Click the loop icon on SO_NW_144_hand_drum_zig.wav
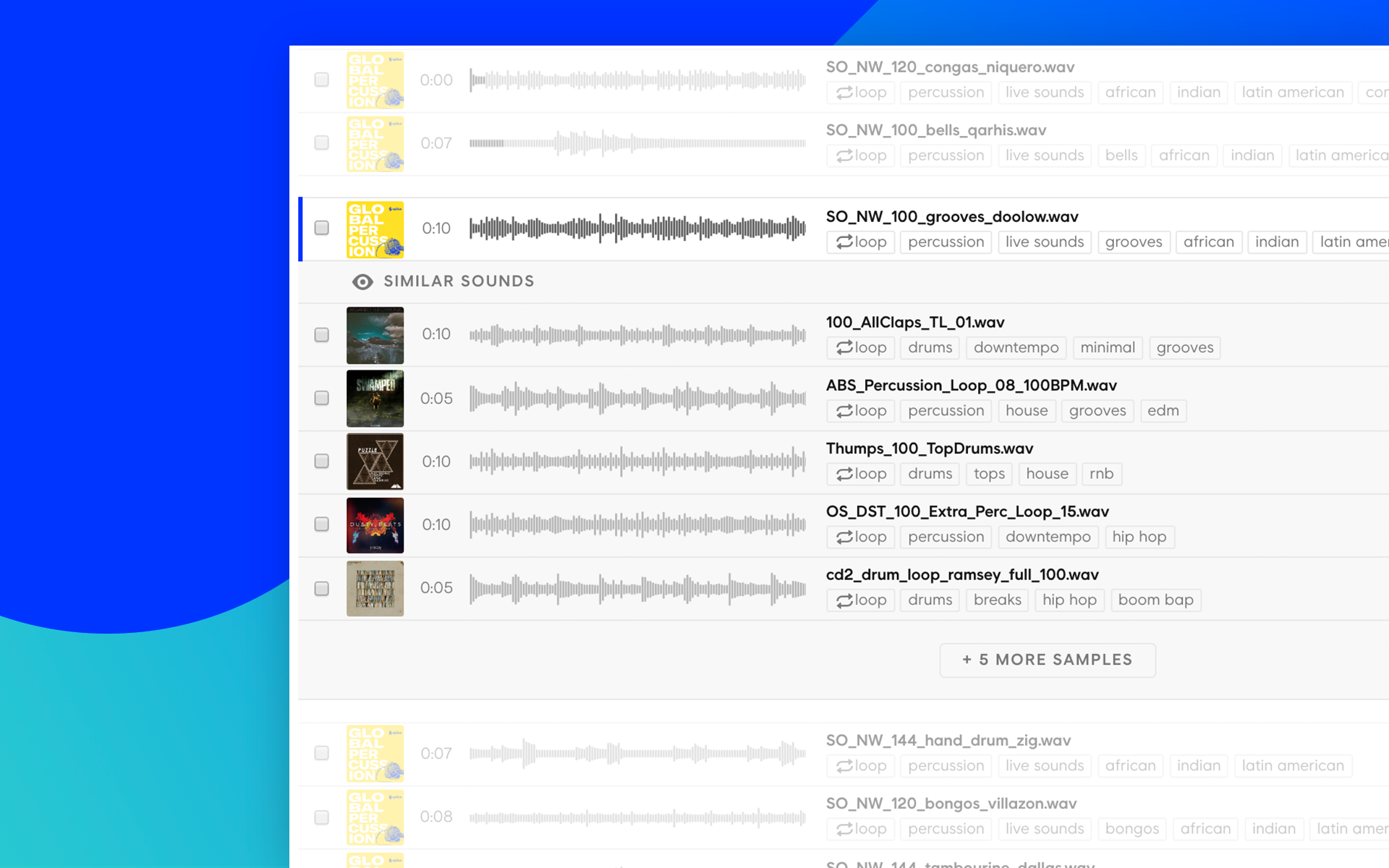The image size is (1389, 868). tap(845, 766)
